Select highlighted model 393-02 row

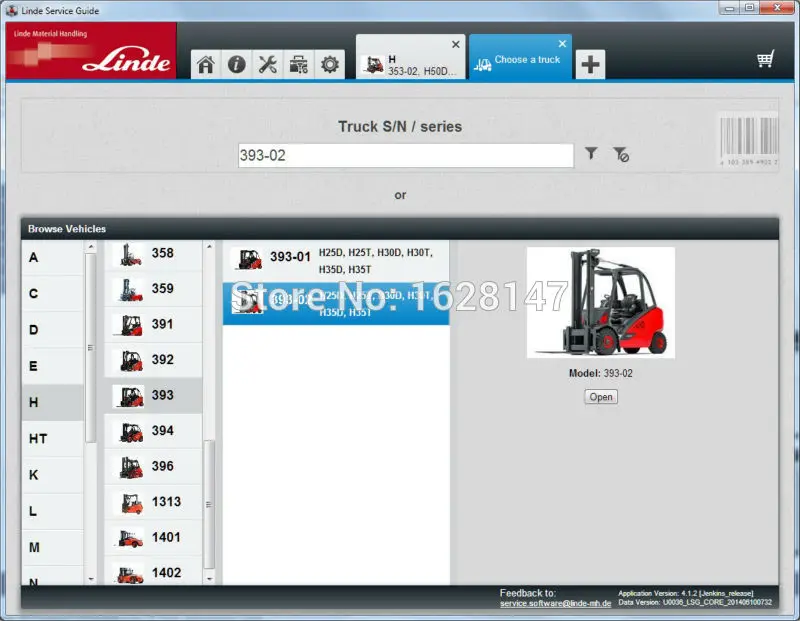coord(336,304)
